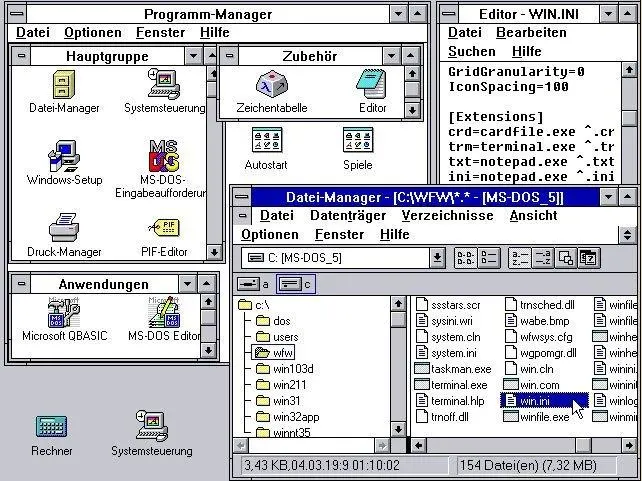The image size is (642, 481).
Task: Select the taskman.exe file icon
Action: pyautogui.click(x=453, y=369)
